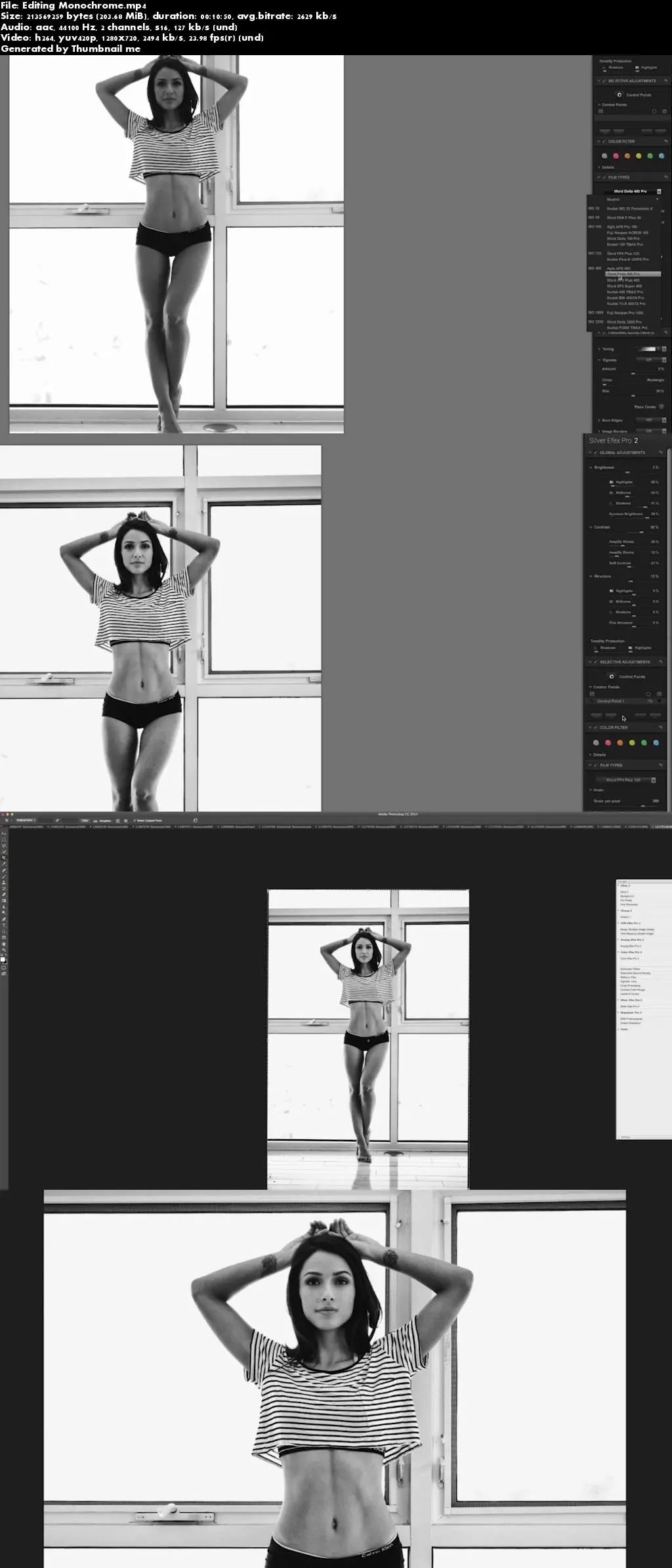Click circle icon in the empty Control Points list header
Screen dimensions: 672x1568
tap(654, 112)
